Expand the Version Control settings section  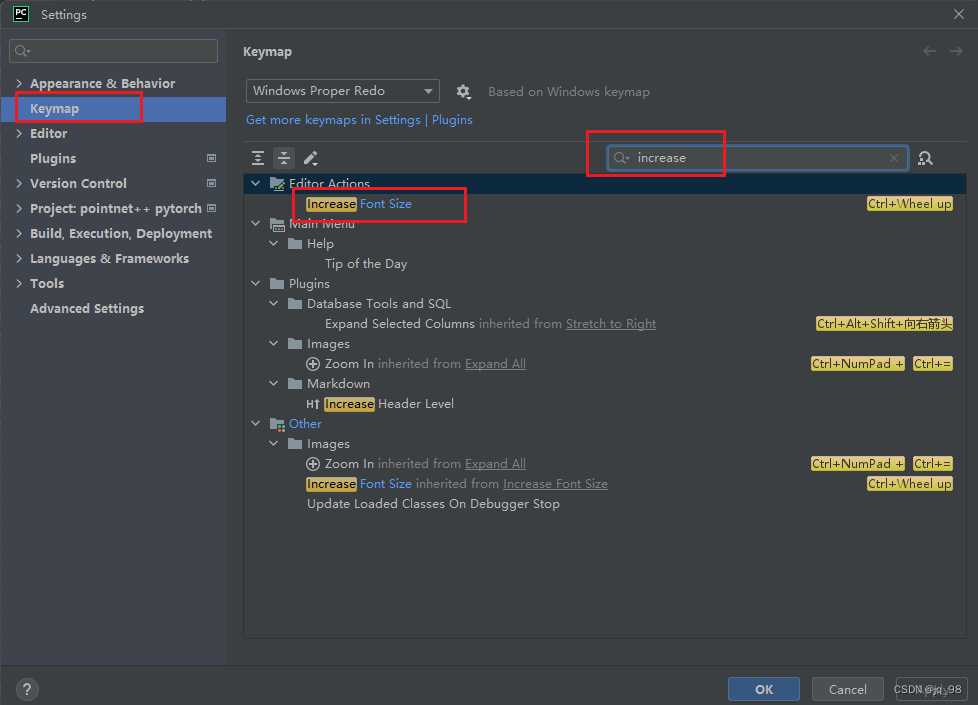pyautogui.click(x=19, y=183)
